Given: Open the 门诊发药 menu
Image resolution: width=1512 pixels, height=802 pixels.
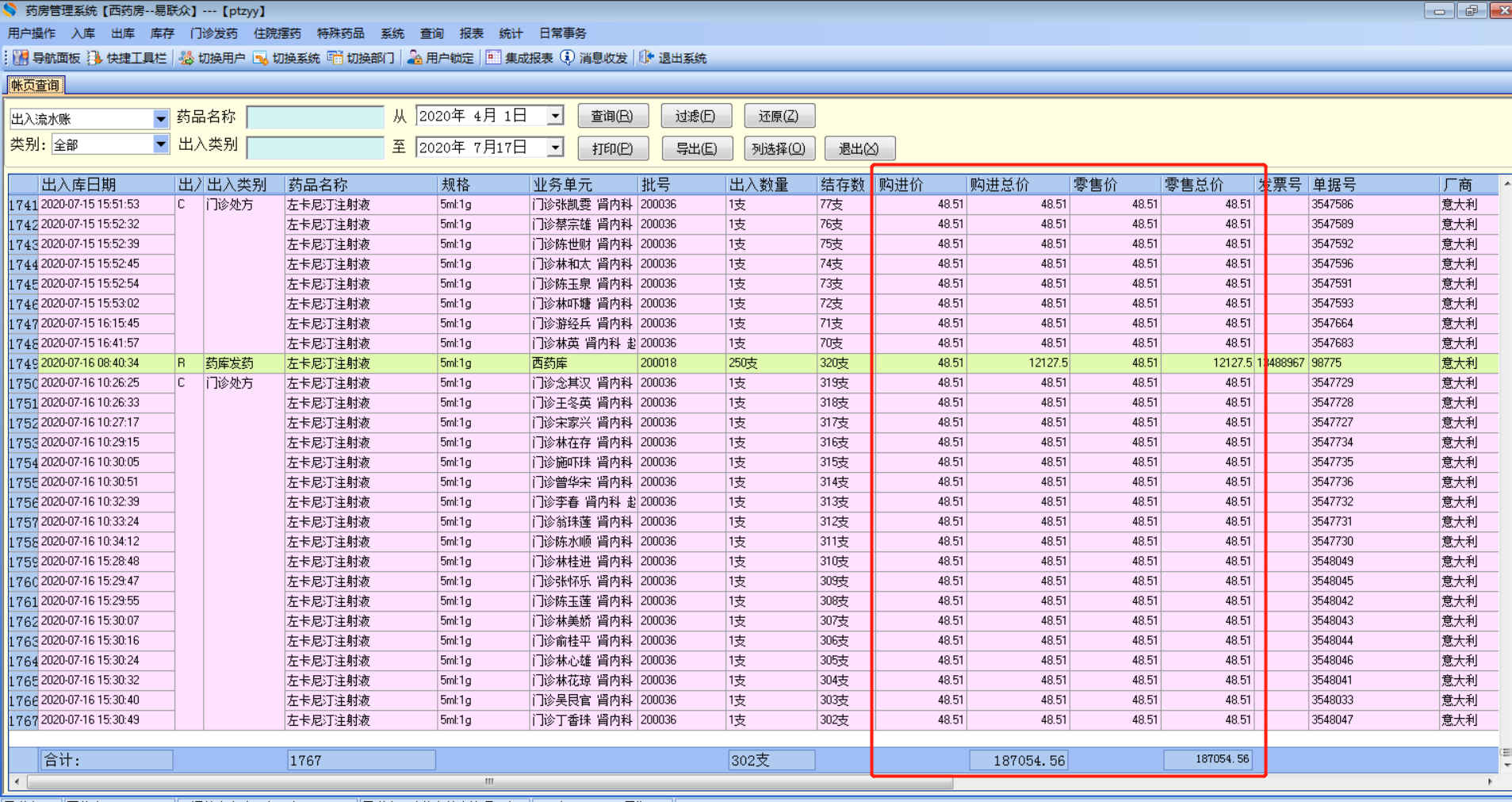Looking at the screenshot, I should coord(214,33).
